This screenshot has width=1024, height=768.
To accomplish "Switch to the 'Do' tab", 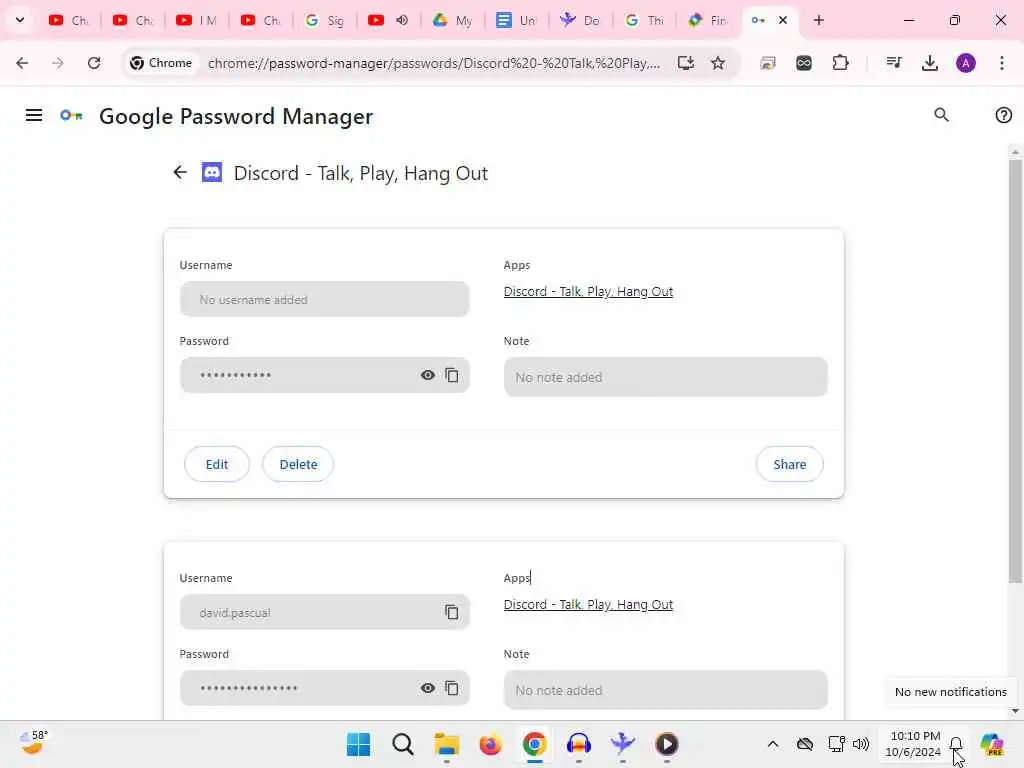I will click(x=581, y=20).
